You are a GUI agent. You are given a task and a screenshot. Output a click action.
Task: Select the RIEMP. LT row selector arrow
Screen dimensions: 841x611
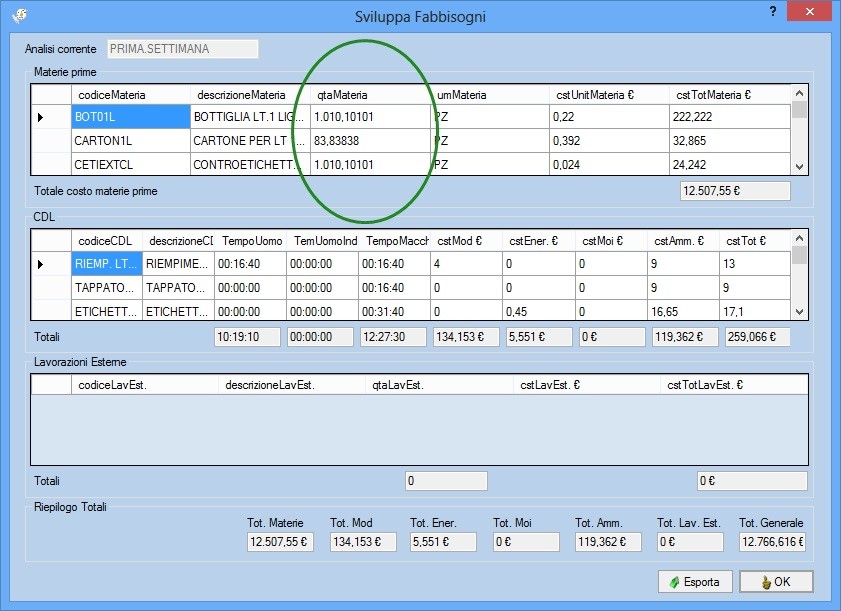[x=41, y=264]
